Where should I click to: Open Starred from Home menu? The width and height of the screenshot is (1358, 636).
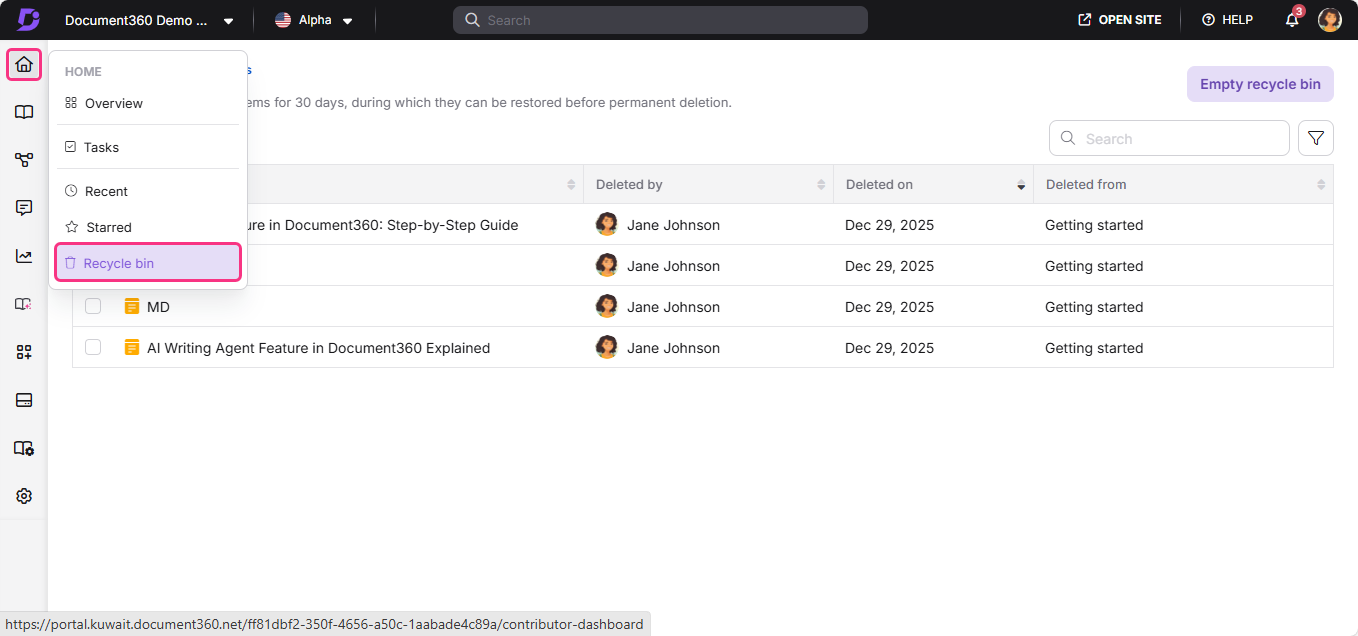click(108, 227)
